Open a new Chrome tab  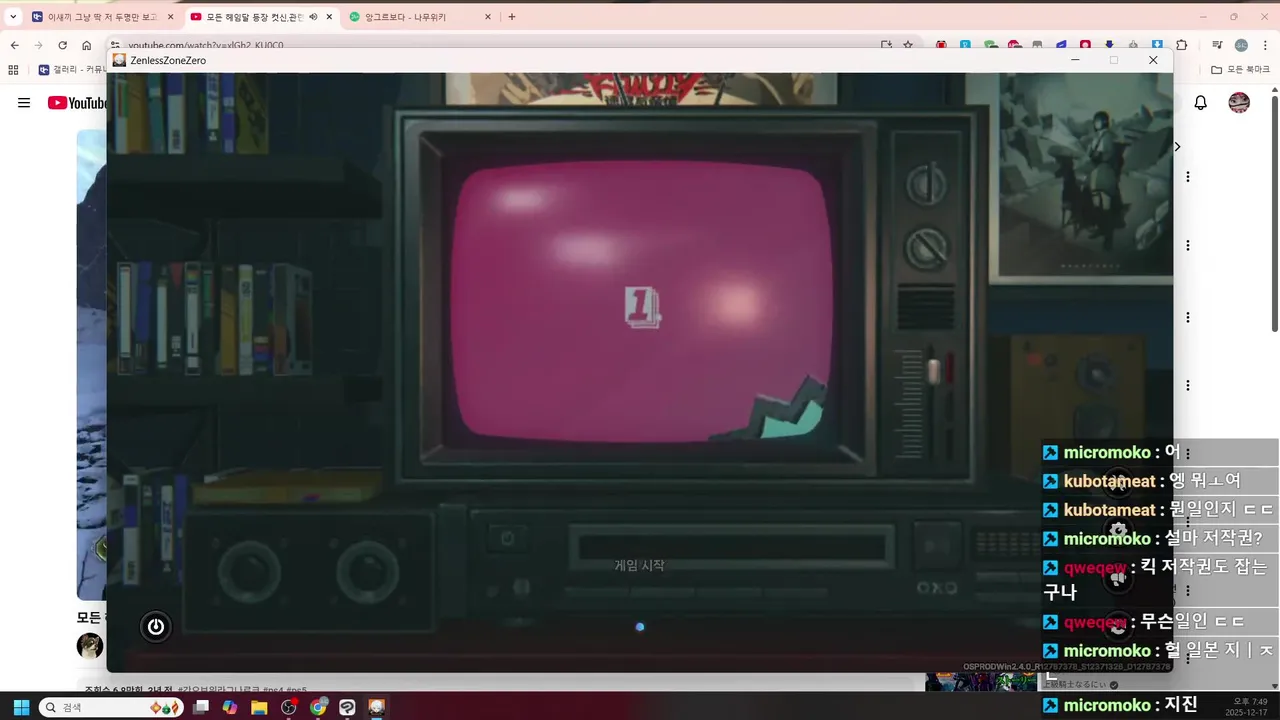point(512,17)
